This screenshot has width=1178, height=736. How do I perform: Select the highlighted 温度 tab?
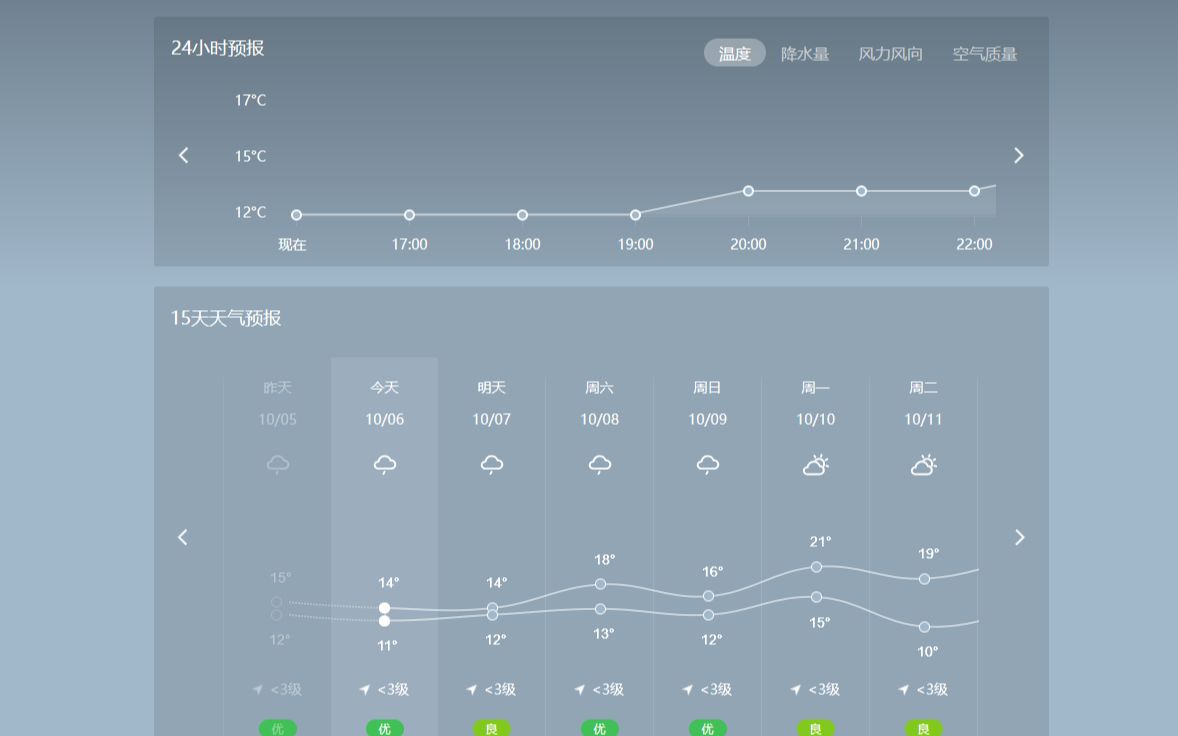coord(735,53)
